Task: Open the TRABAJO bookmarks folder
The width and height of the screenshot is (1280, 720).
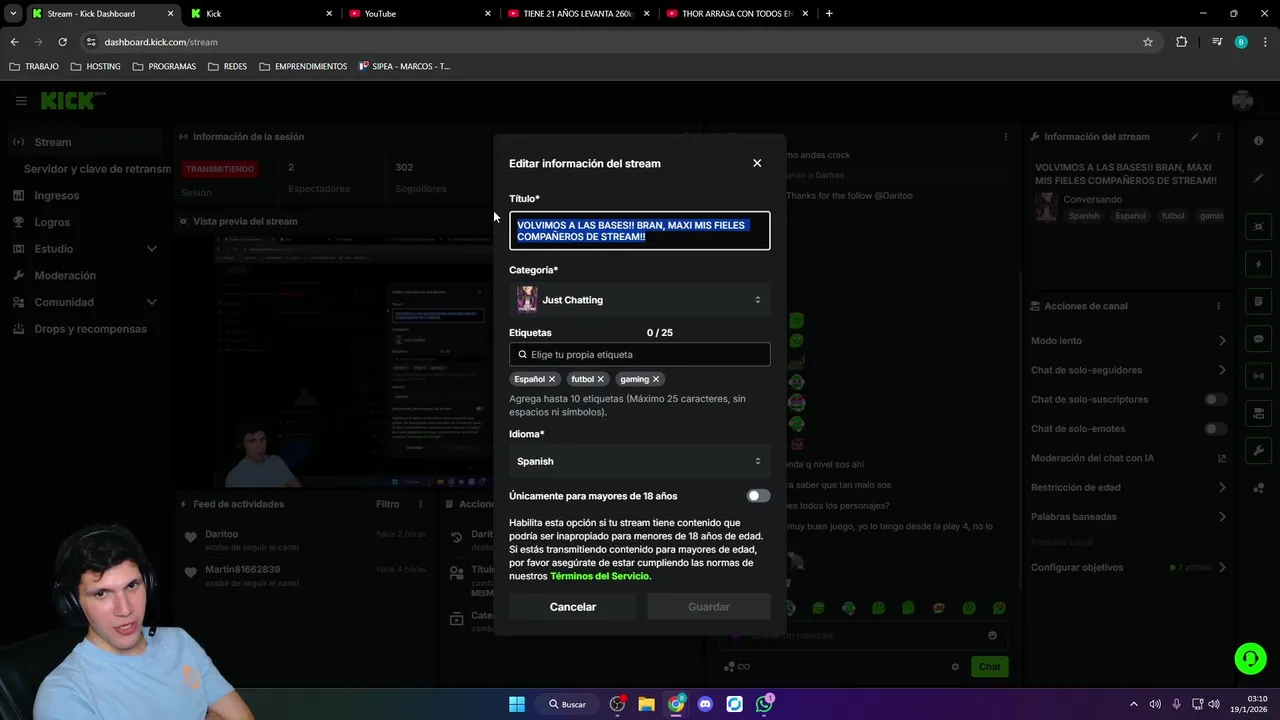Action: [x=35, y=67]
